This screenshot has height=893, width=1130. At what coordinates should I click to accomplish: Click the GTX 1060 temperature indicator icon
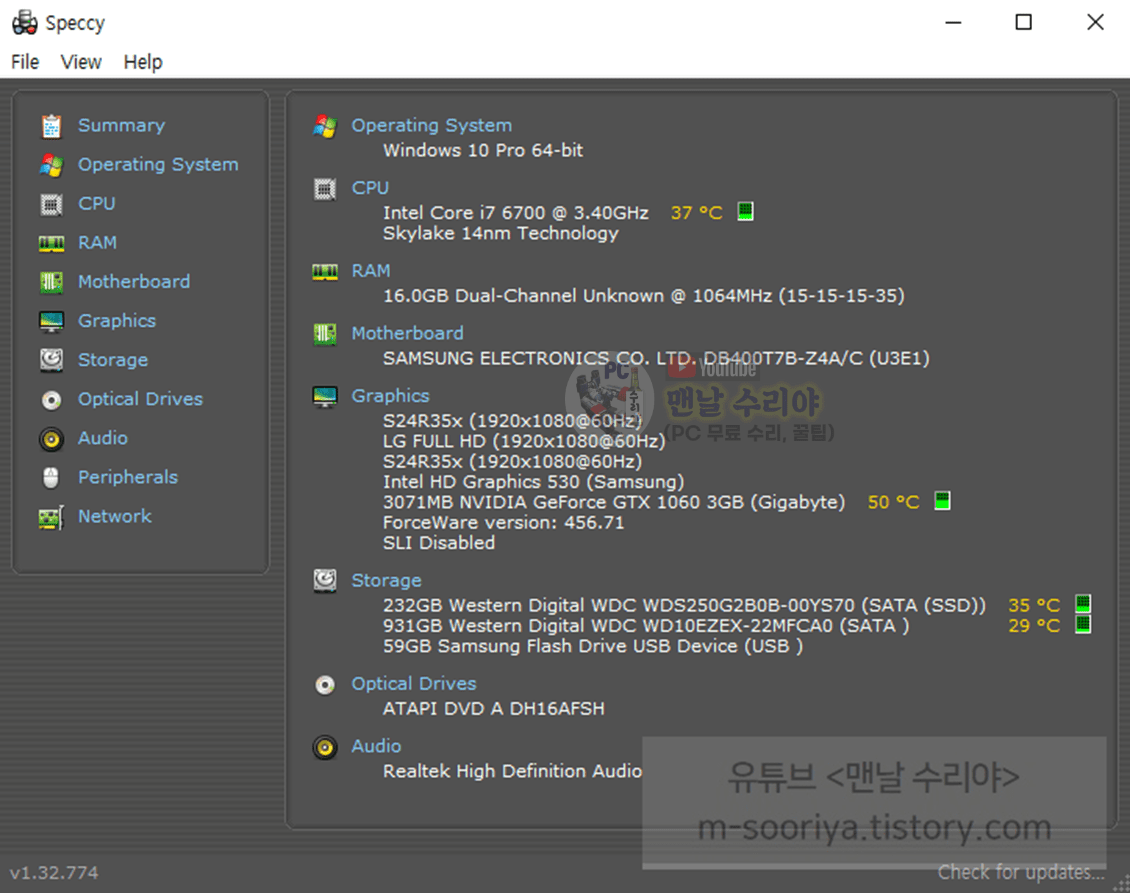click(943, 501)
